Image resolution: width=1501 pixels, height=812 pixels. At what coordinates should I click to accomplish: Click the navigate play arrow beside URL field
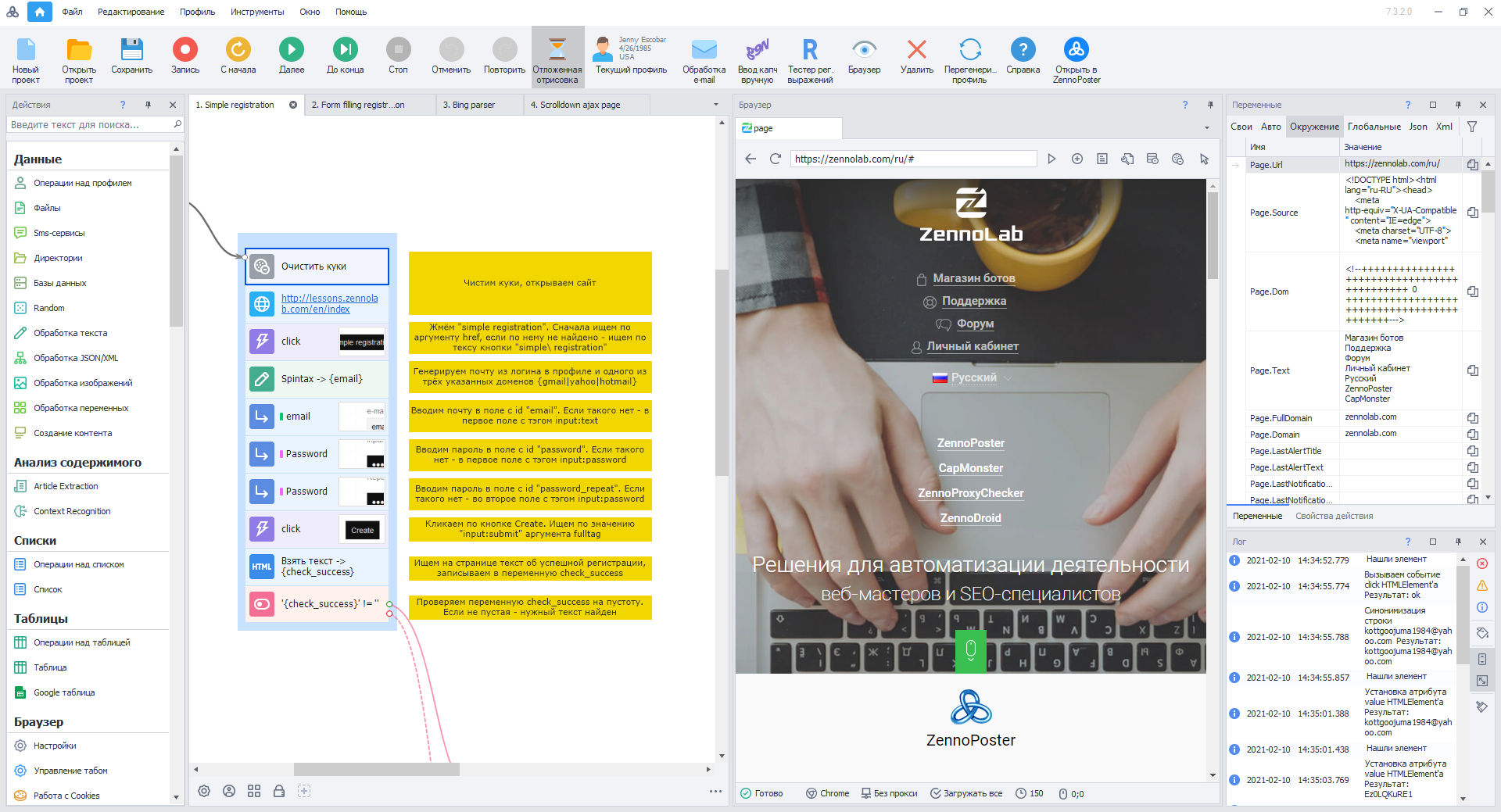click(1052, 159)
